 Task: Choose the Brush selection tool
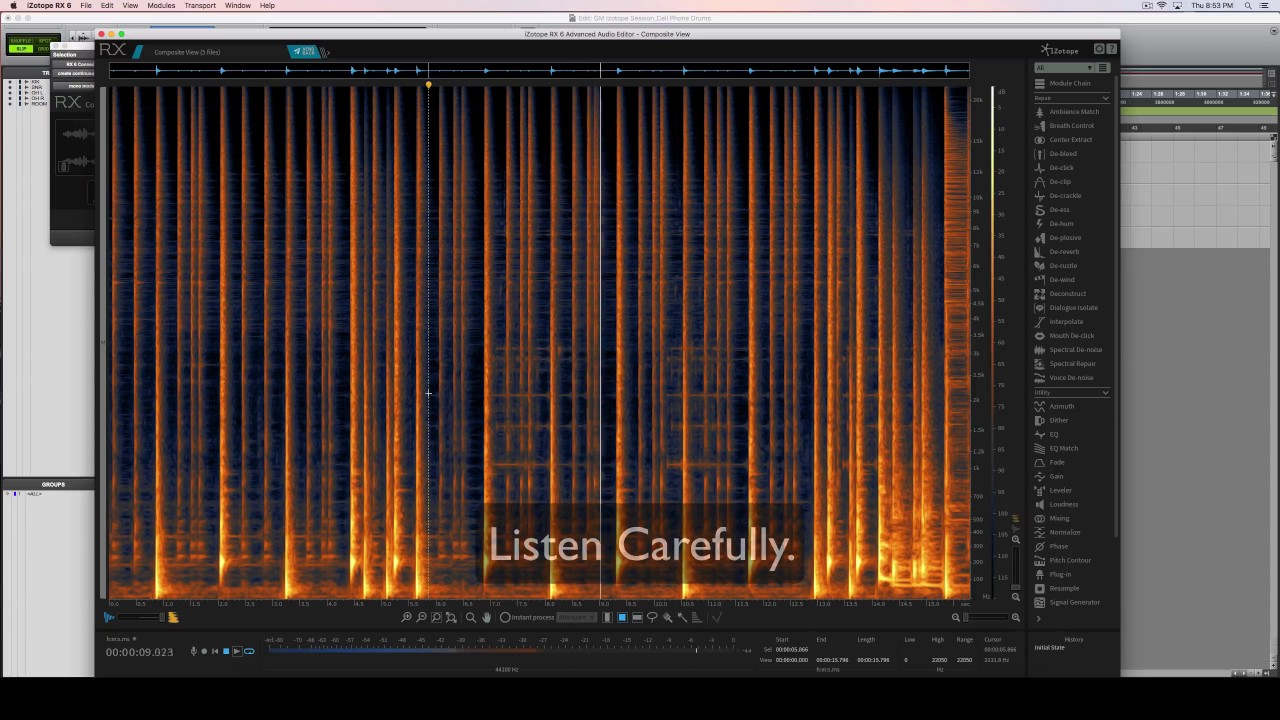coord(667,618)
